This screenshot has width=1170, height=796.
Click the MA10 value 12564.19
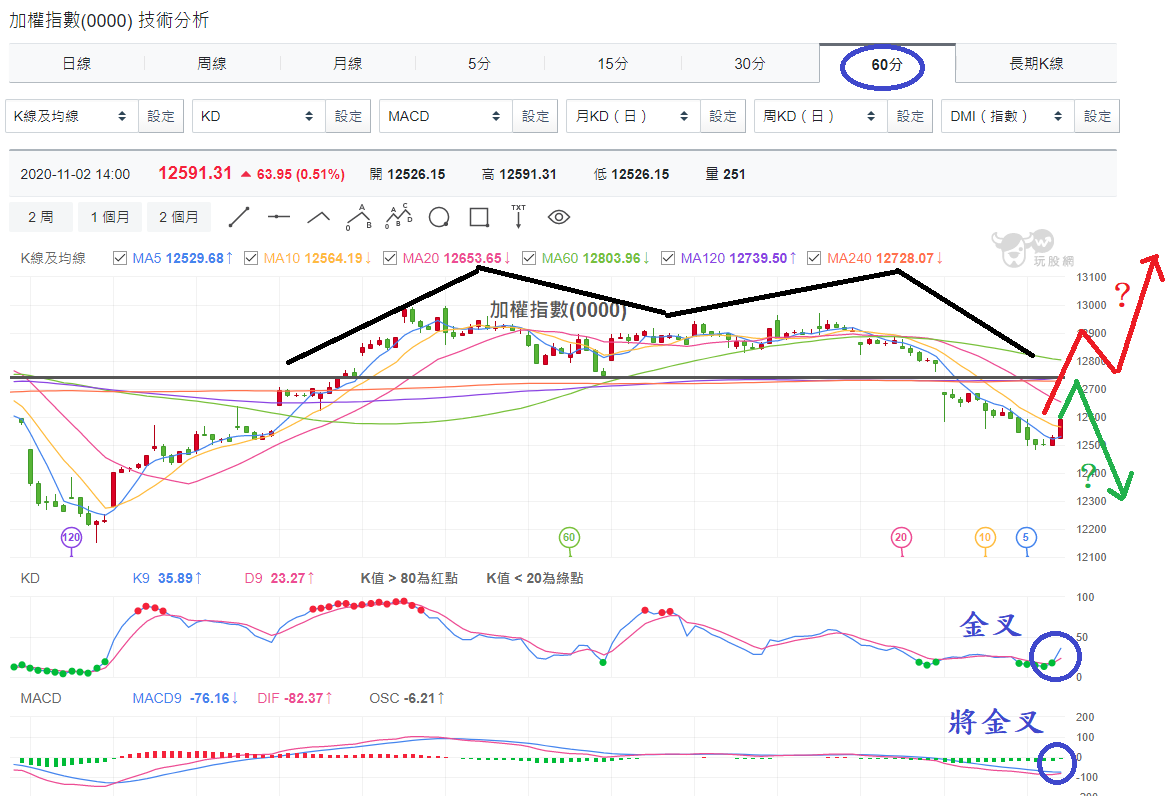pyautogui.click(x=333, y=258)
